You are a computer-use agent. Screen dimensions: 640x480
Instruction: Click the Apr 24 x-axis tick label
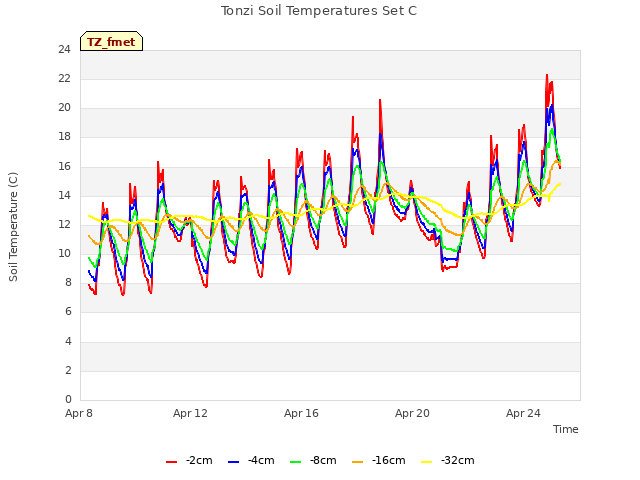[x=523, y=413]
